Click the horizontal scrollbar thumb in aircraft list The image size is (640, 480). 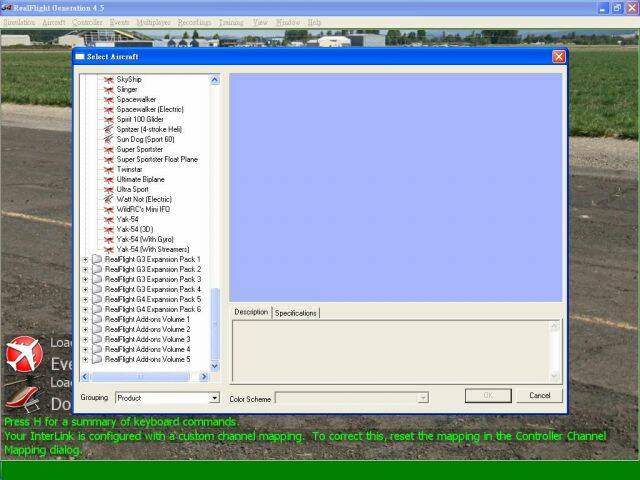[140, 377]
